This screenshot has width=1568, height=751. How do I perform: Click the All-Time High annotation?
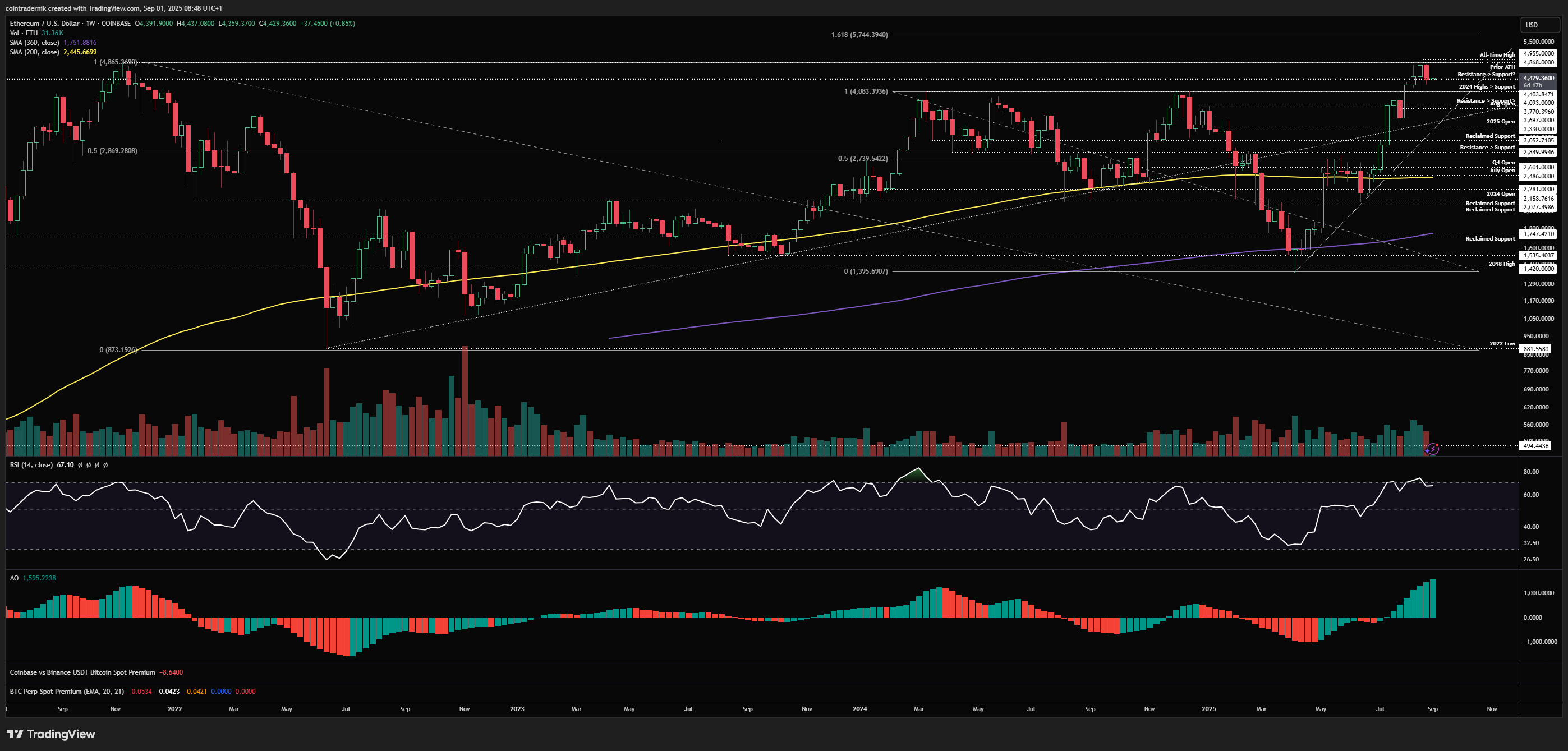1497,55
